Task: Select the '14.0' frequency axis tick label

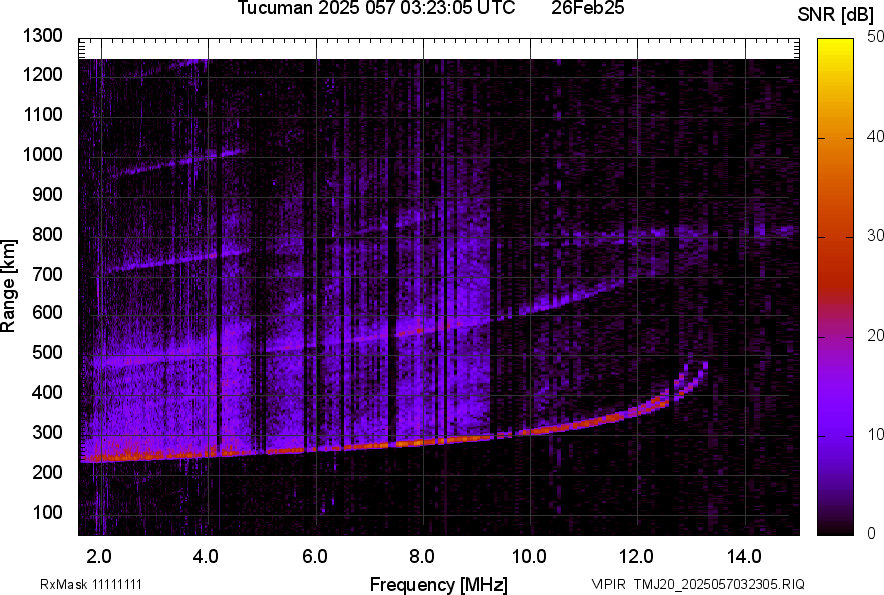Action: [x=745, y=556]
